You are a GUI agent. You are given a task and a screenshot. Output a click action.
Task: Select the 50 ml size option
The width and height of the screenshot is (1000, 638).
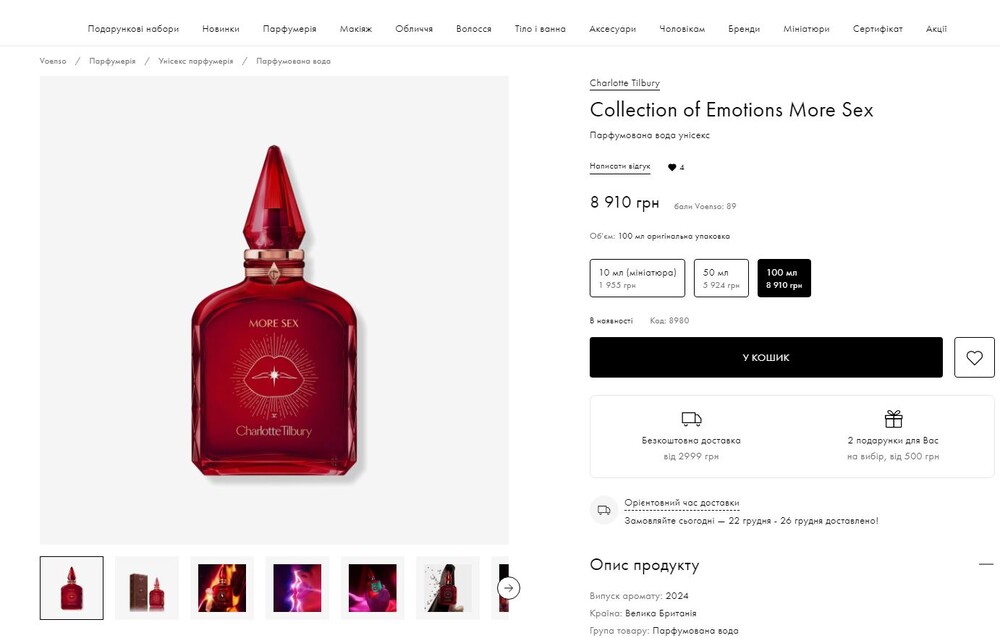[721, 278]
